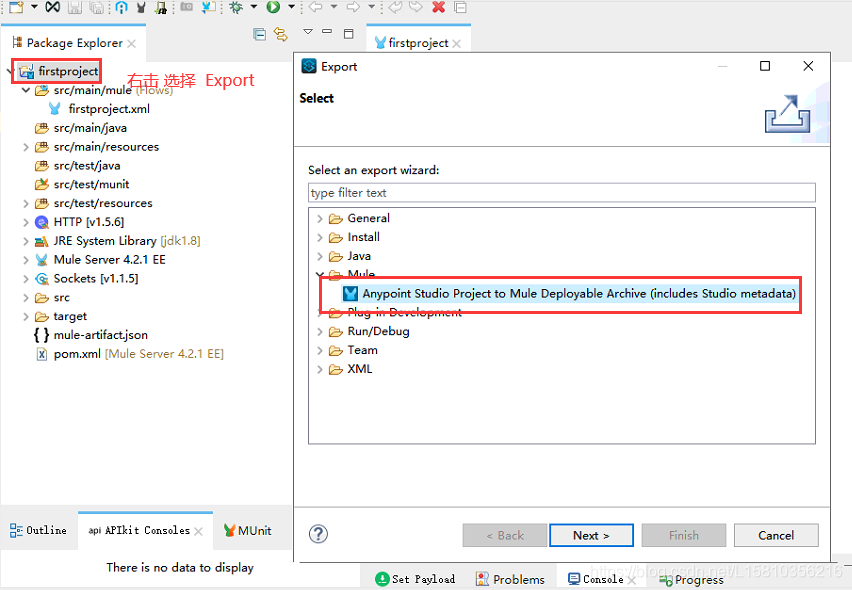This screenshot has width=852, height=590.
Task: Expand the Install export category
Action: click(320, 237)
